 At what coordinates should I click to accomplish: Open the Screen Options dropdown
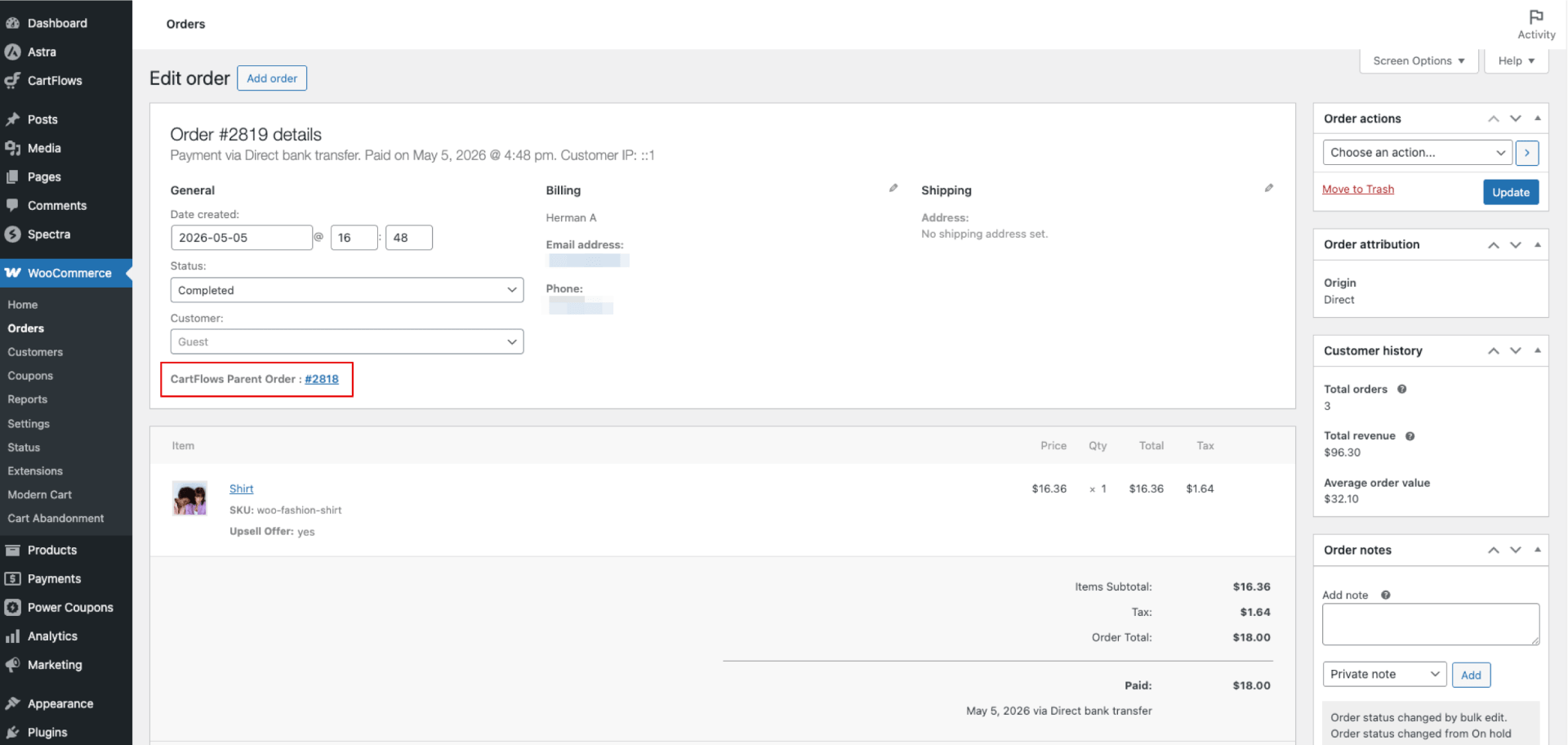click(1419, 61)
